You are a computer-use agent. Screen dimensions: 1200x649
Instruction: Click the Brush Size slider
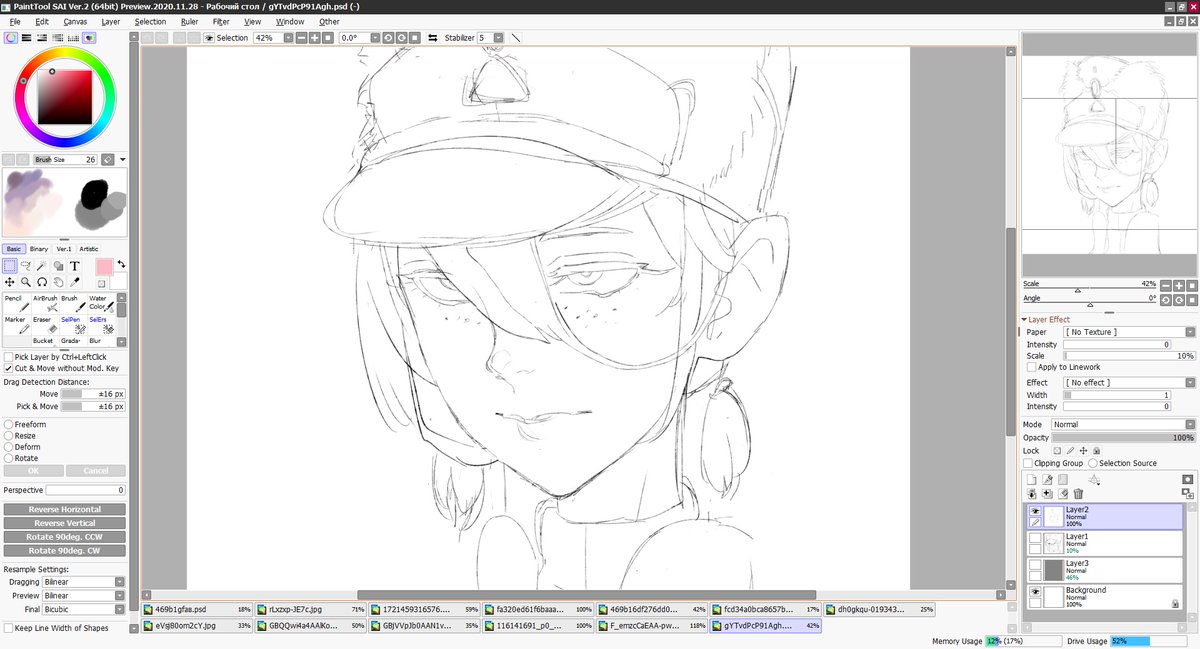click(x=64, y=159)
